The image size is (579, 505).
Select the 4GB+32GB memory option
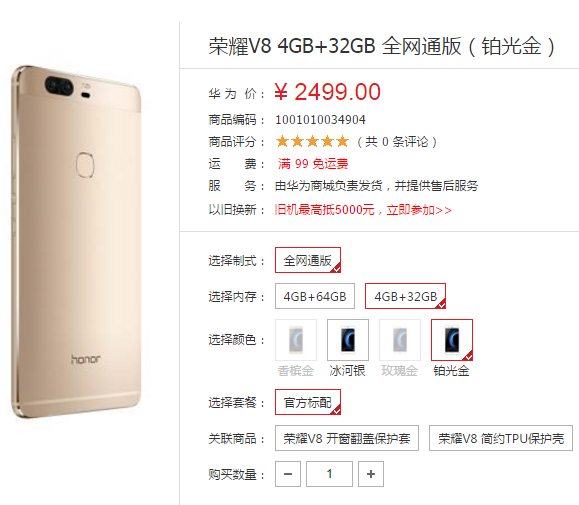(x=405, y=296)
